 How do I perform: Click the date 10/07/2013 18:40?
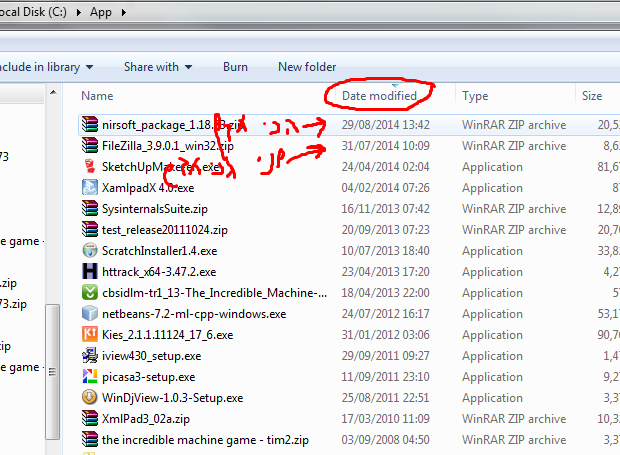[386, 251]
